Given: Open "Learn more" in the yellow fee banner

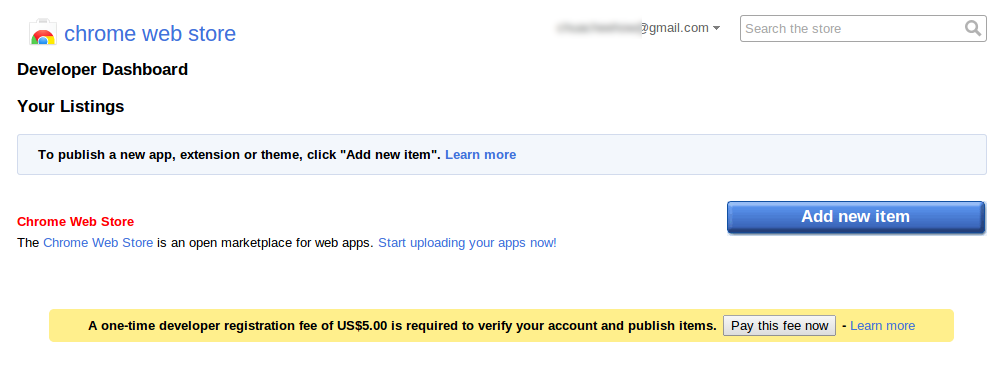Looking at the screenshot, I should click(x=882, y=326).
